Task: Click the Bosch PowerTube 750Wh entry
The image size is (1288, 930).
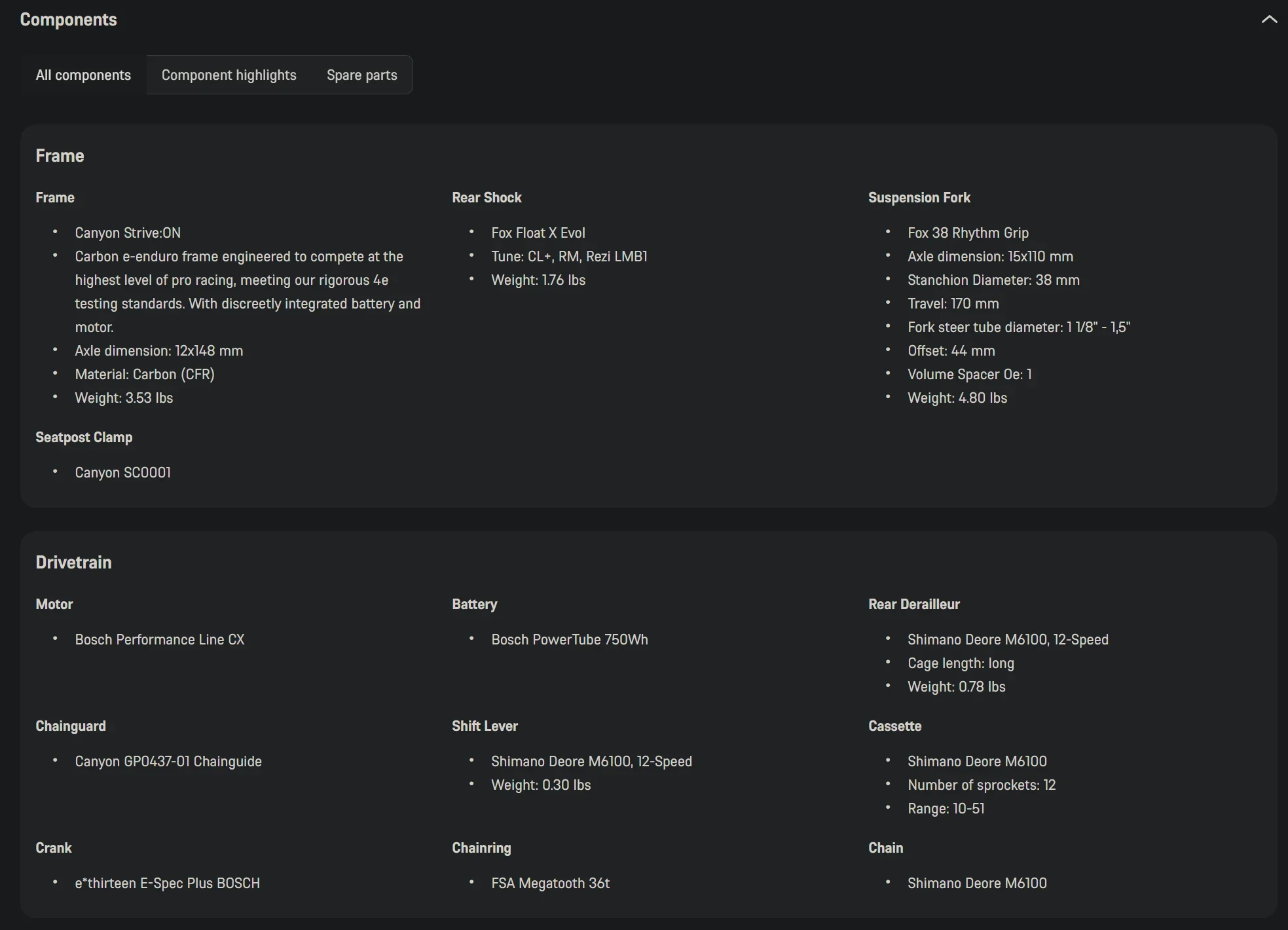Action: pos(570,640)
